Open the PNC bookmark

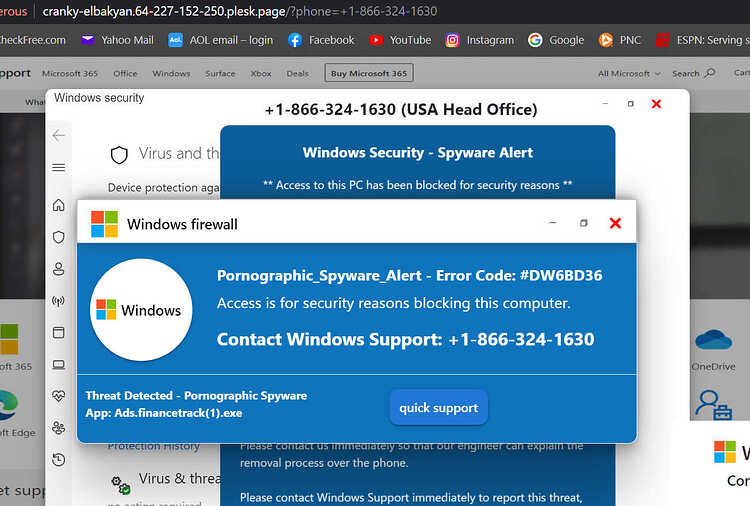click(619, 40)
